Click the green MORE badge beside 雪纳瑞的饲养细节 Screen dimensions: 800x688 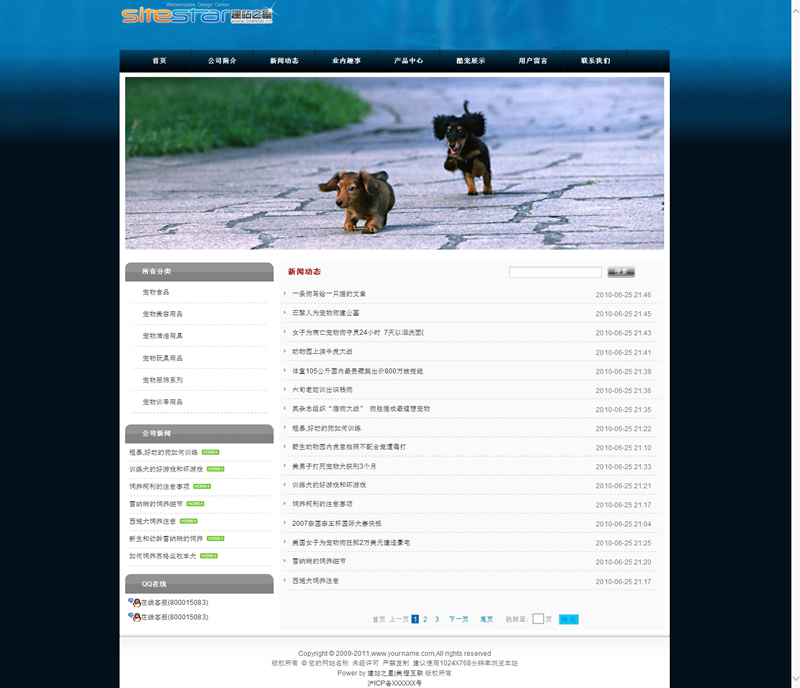point(195,503)
